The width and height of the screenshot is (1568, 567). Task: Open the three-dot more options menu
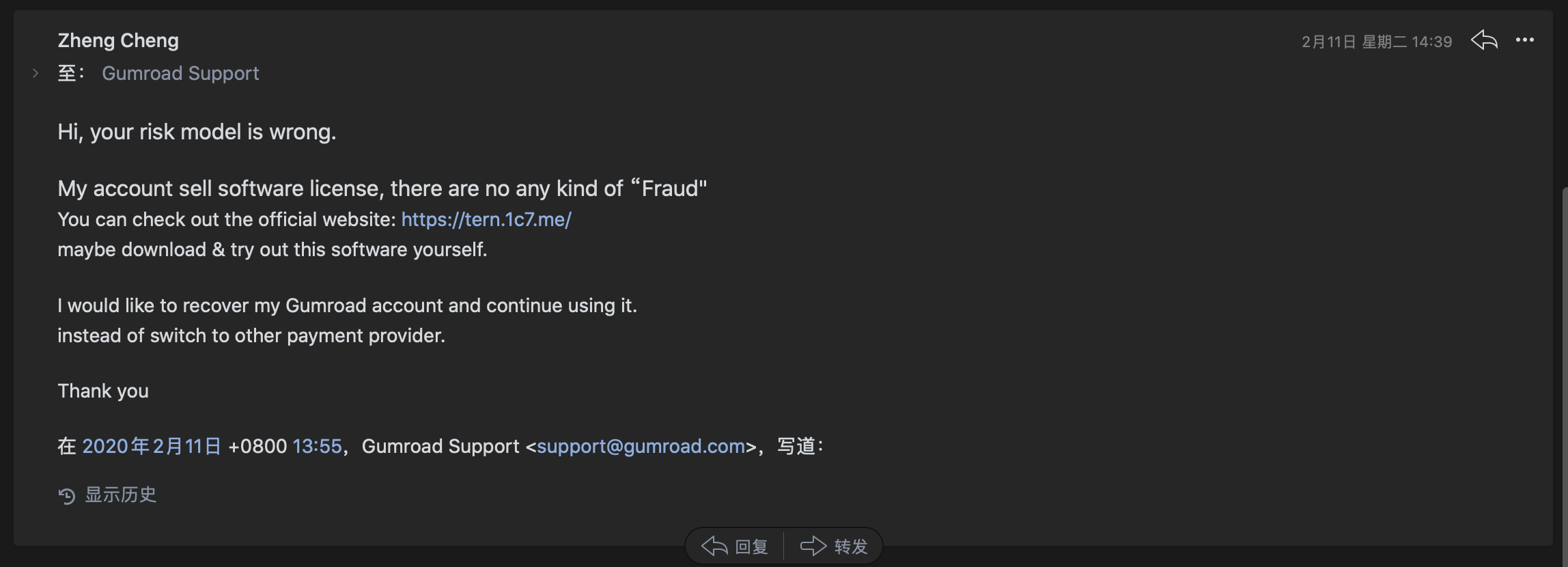(1525, 40)
